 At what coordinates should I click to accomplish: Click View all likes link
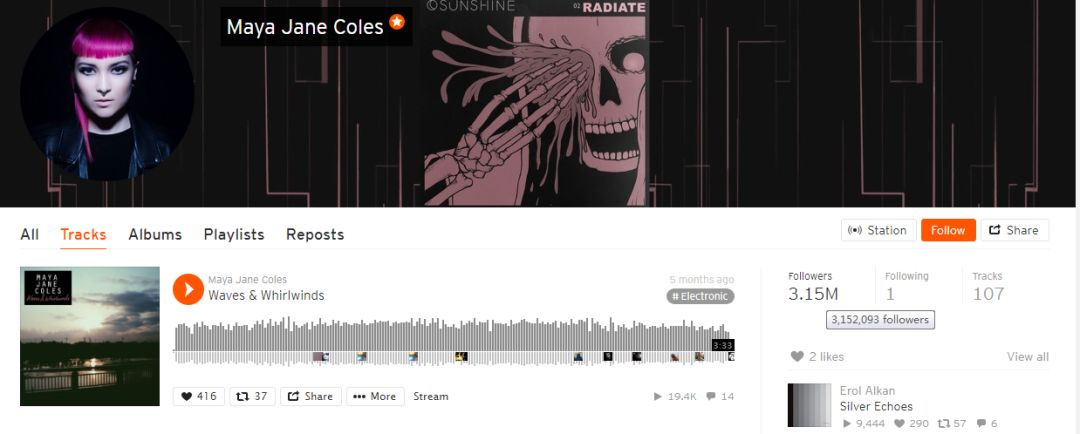pos(1028,356)
